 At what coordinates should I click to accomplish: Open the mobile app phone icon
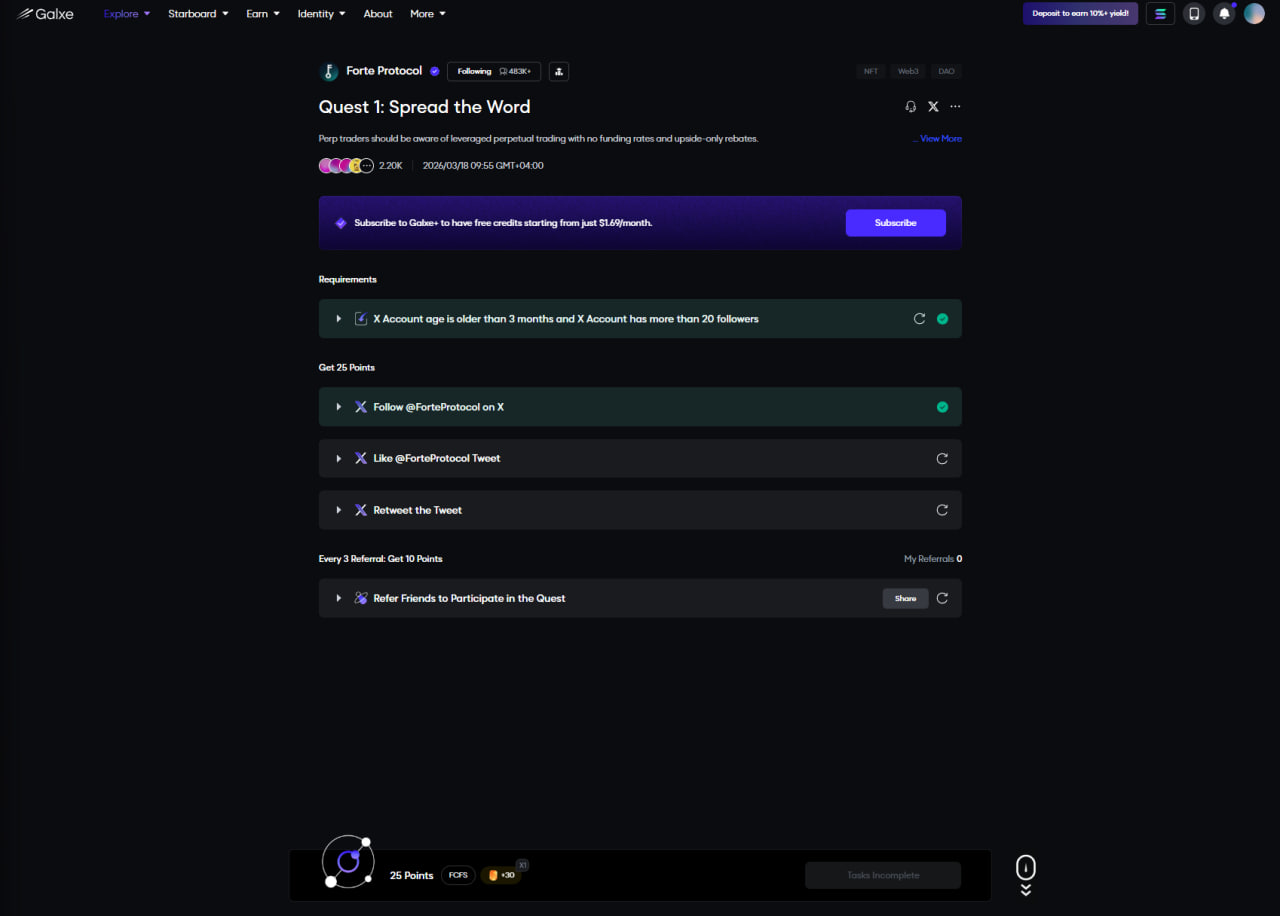[x=1193, y=14]
